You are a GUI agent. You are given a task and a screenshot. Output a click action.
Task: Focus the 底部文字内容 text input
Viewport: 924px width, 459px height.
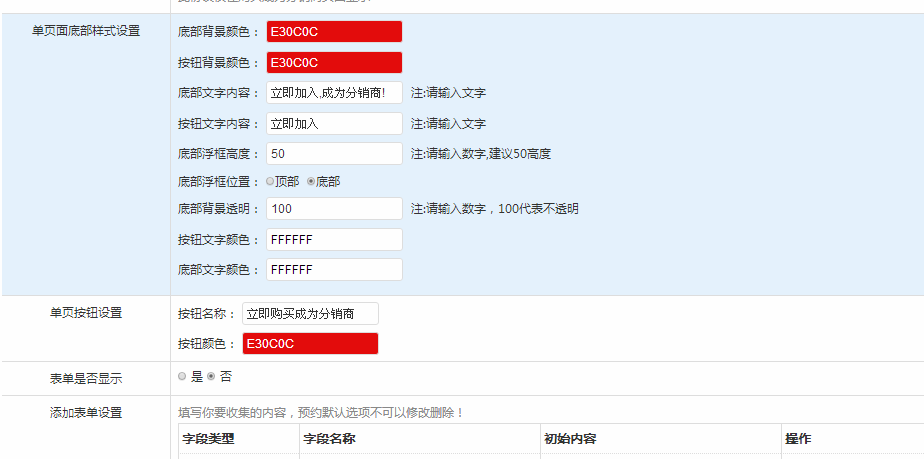point(334,93)
